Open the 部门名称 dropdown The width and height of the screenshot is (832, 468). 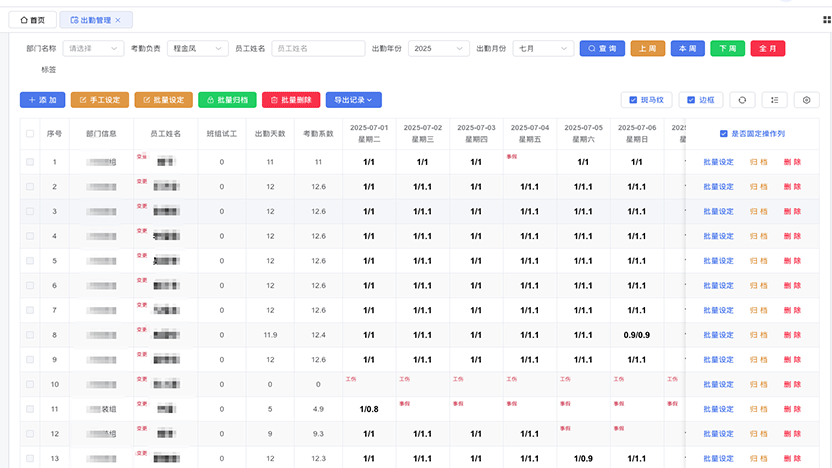click(93, 48)
